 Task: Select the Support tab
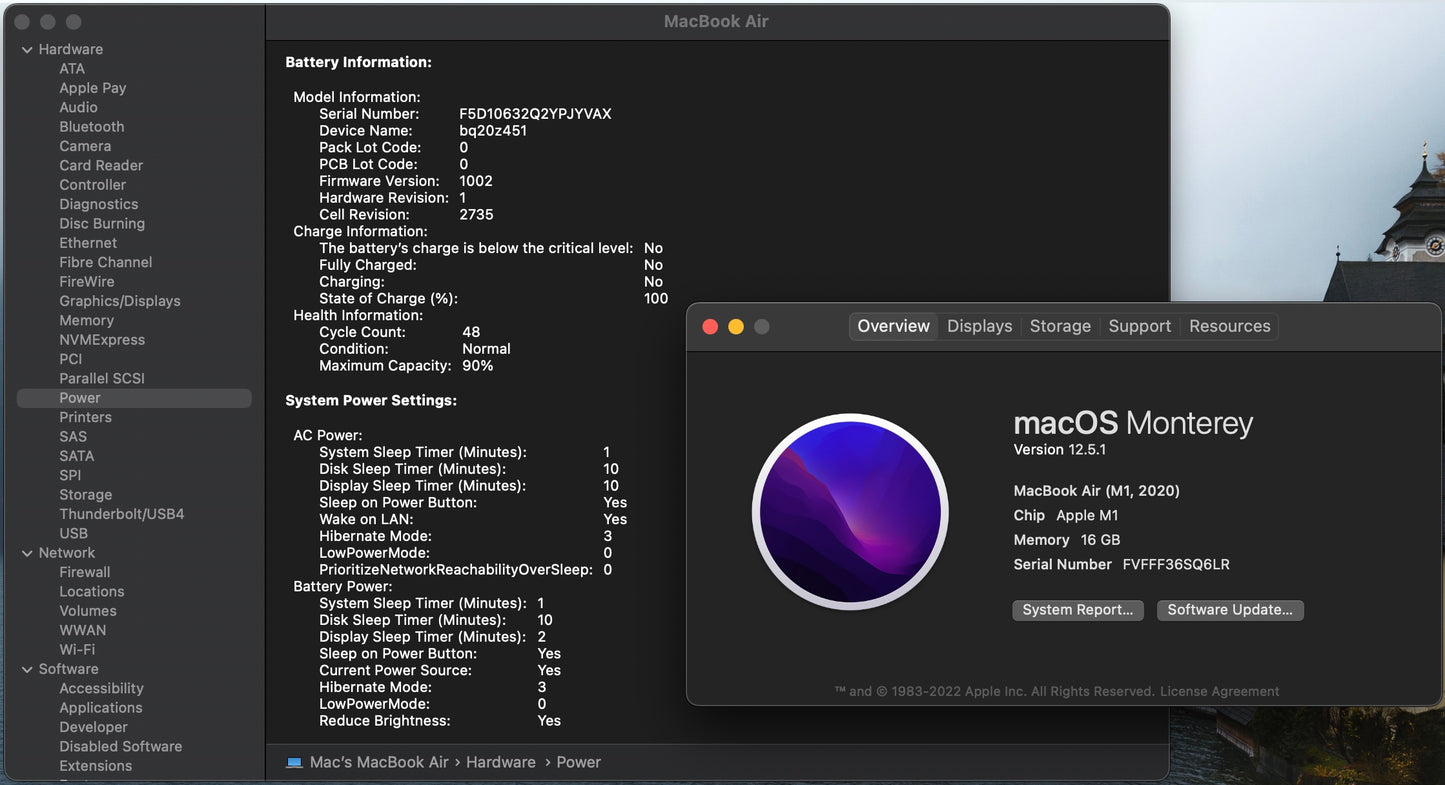coord(1139,326)
